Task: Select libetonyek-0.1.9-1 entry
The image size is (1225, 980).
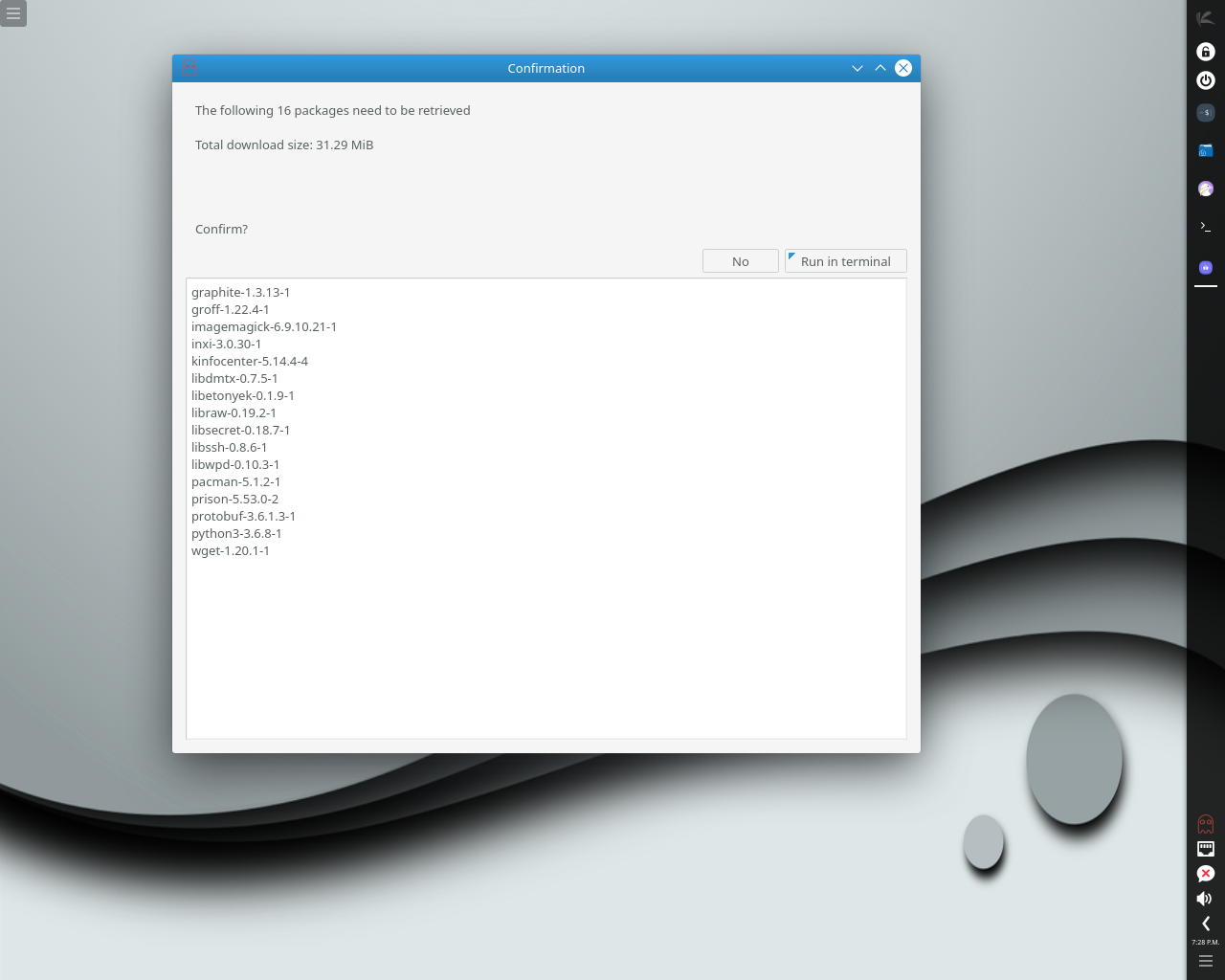Action: pyautogui.click(x=243, y=396)
